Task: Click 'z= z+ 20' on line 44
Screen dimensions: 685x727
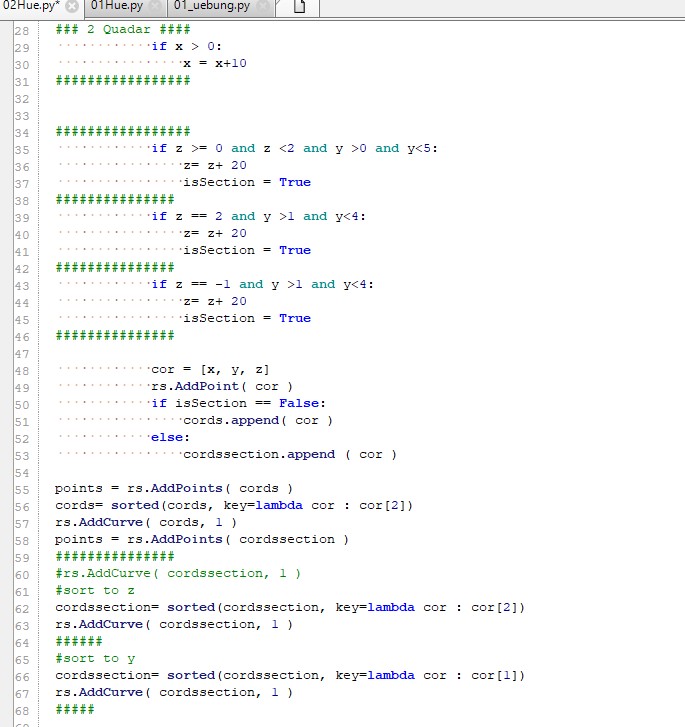Action: point(215,301)
